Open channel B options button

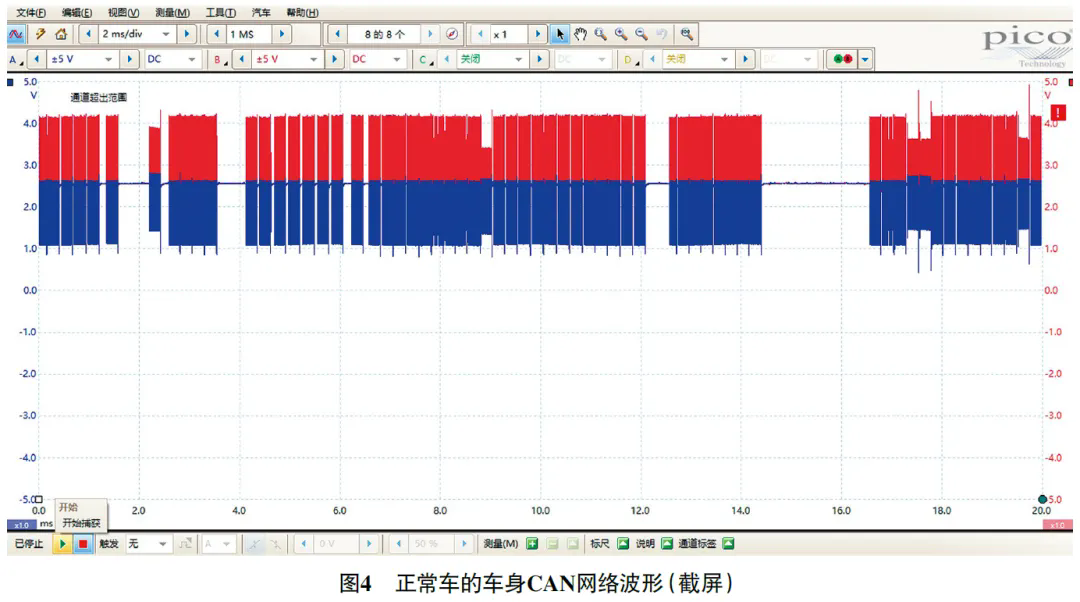[x=220, y=60]
